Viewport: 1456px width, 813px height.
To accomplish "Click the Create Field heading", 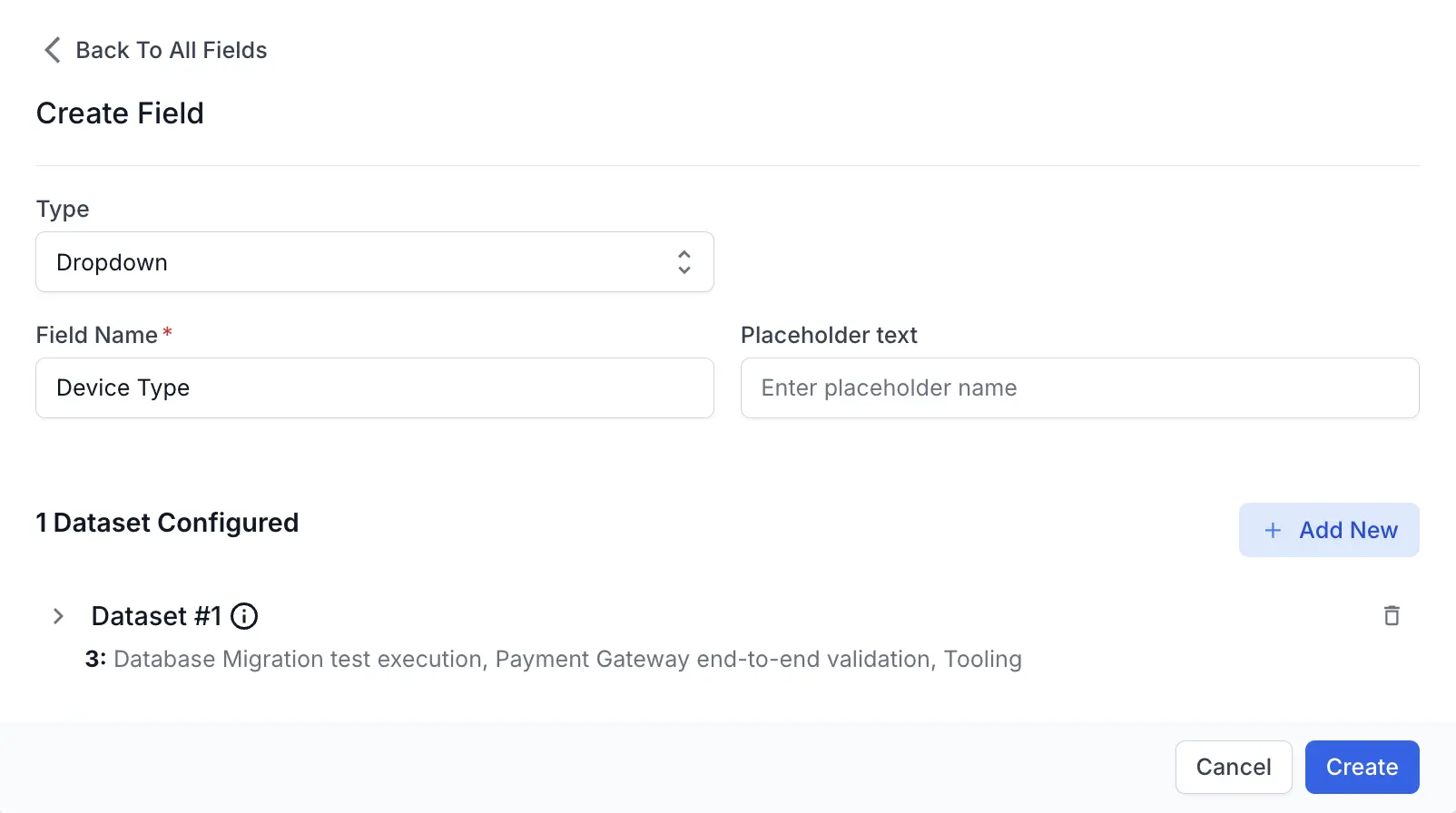I will [x=120, y=113].
